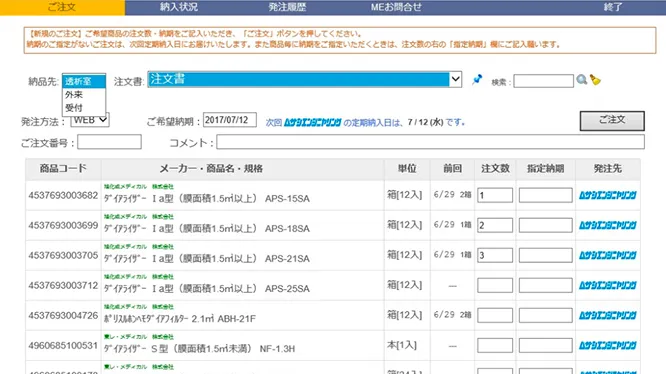Click the NF-1.3H product name
666x374 pixels.
[x=199, y=349]
